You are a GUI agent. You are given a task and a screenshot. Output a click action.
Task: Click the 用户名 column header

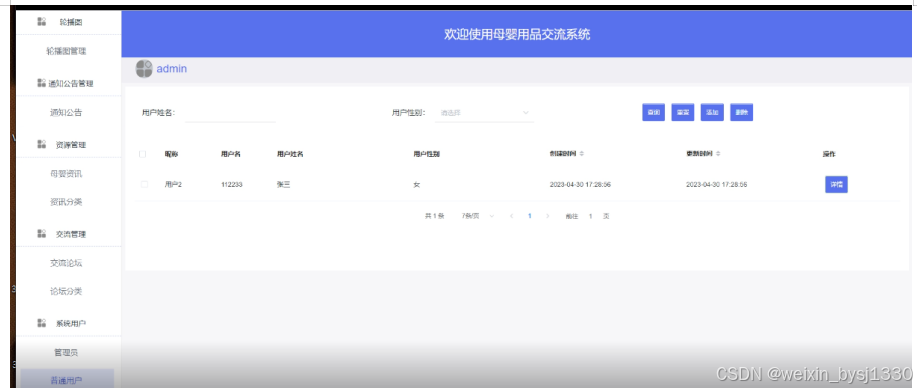[x=231, y=154]
